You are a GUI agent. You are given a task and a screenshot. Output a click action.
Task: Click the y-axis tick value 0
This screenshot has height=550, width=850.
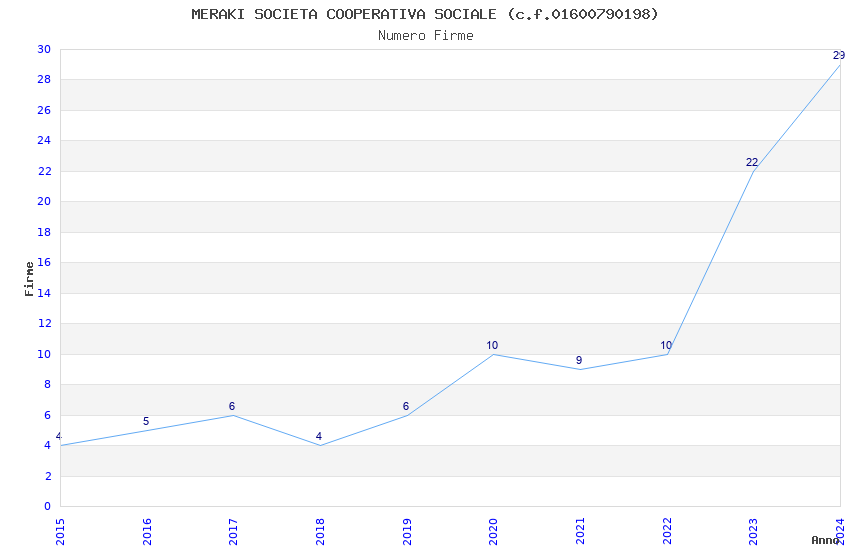point(48,507)
